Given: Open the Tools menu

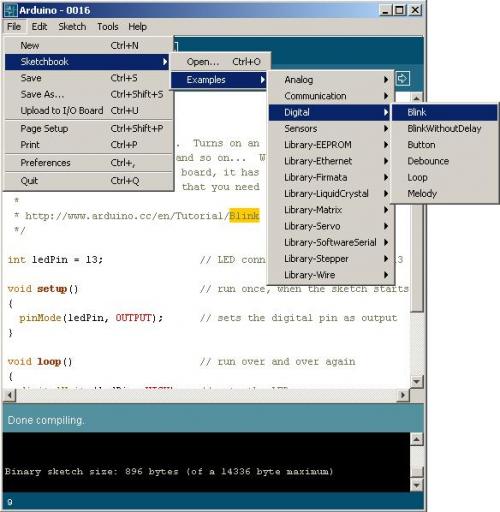Looking at the screenshot, I should [108, 27].
